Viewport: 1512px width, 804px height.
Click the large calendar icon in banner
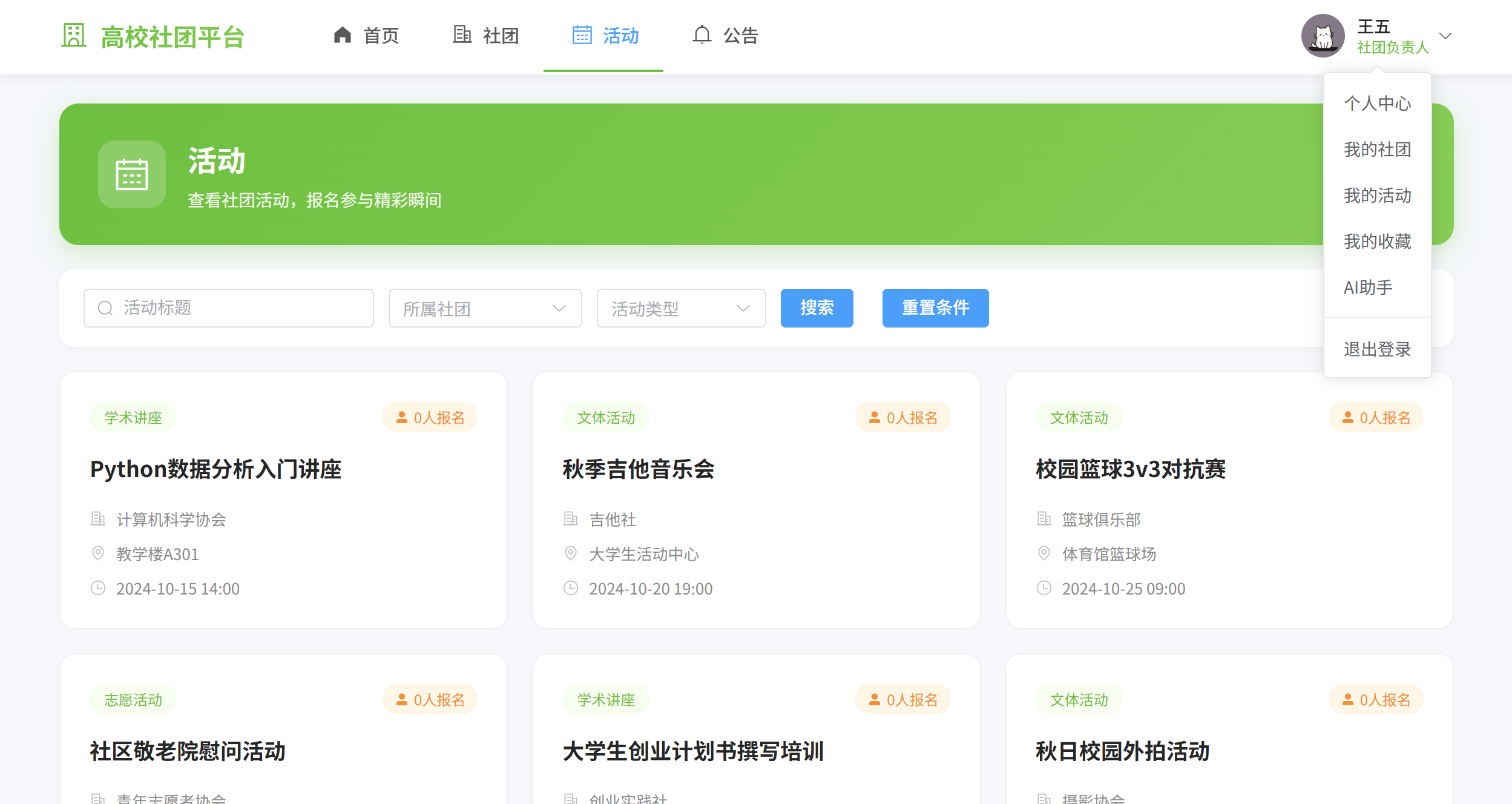click(132, 174)
